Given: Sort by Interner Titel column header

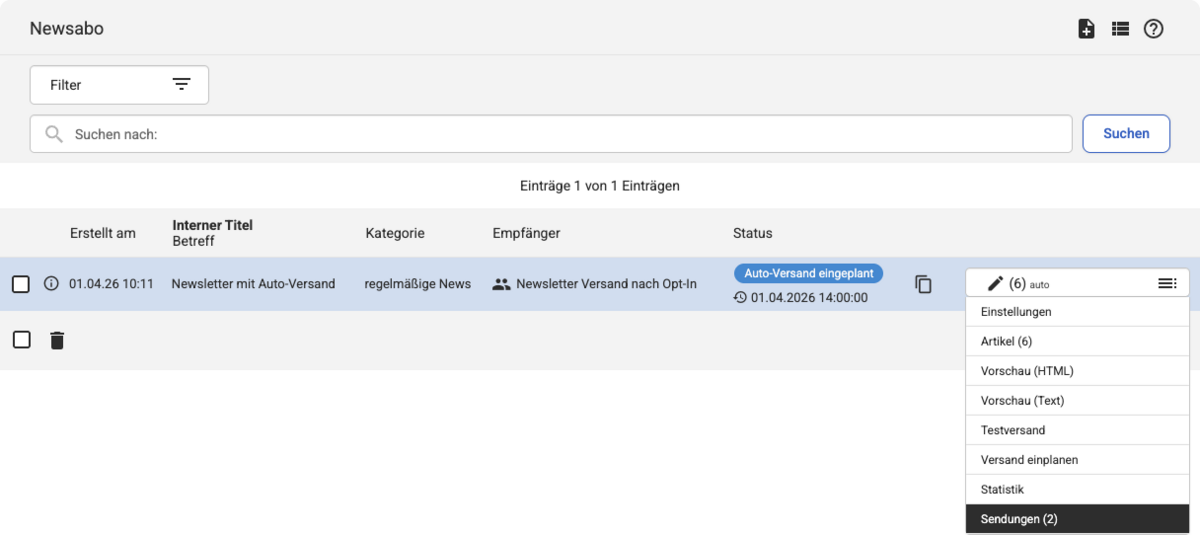Looking at the screenshot, I should [213, 225].
